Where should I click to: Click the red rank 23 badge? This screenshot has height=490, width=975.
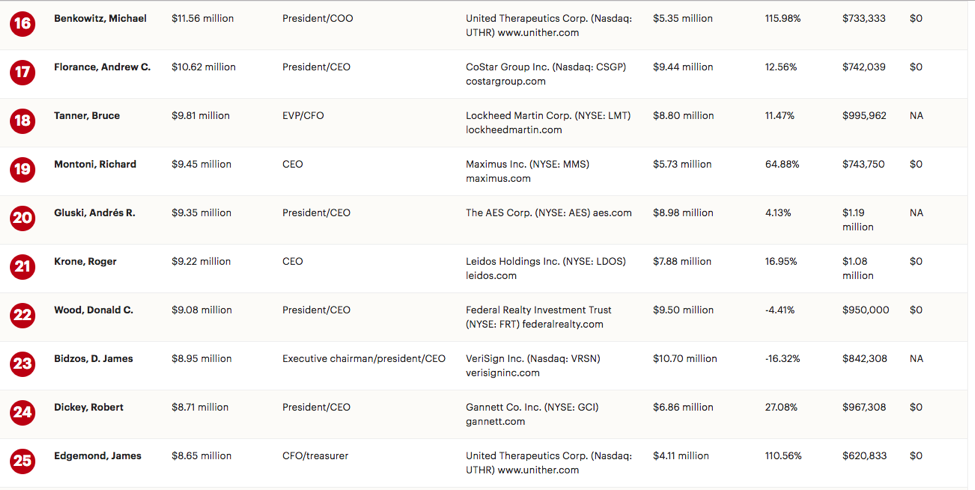coord(22,364)
